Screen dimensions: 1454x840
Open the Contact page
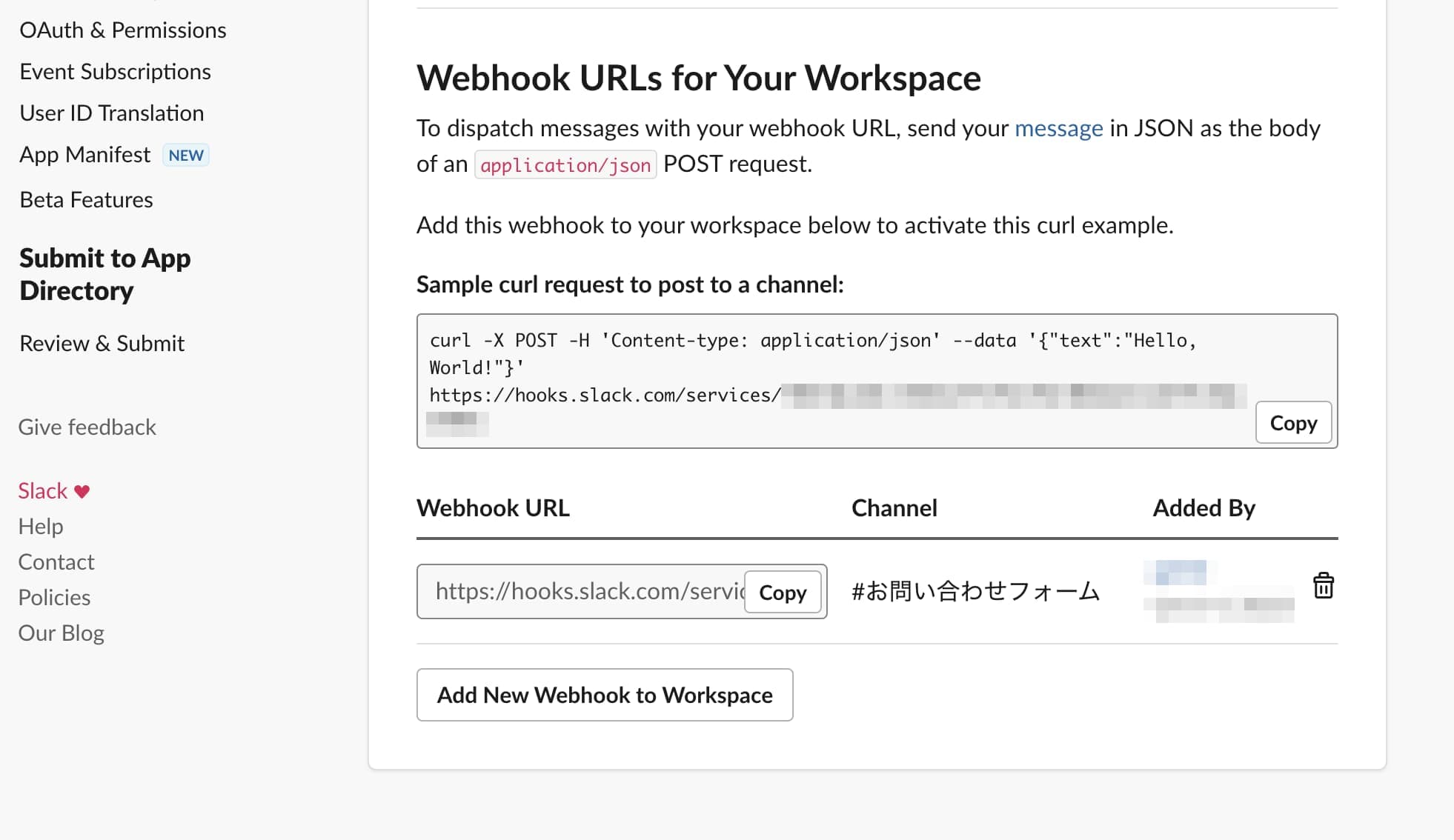pos(56,561)
